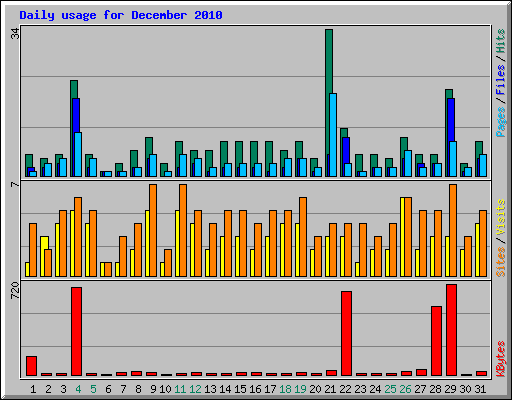The width and height of the screenshot is (512, 400).
Task: Select day label "31" on the x-axis
Action: click(480, 389)
